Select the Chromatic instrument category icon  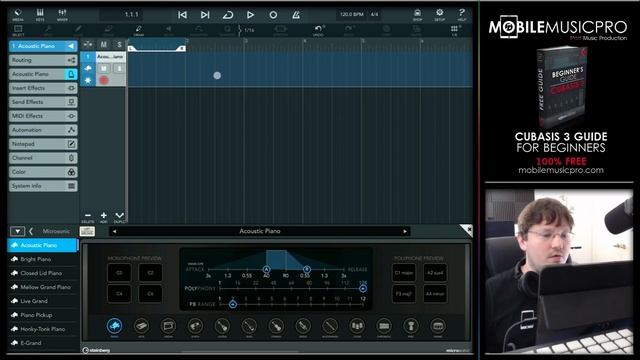pyautogui.click(x=384, y=327)
